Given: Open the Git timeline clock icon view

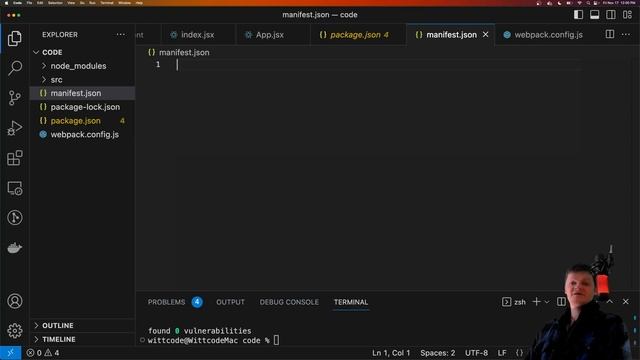Looking at the screenshot, I should point(15,218).
